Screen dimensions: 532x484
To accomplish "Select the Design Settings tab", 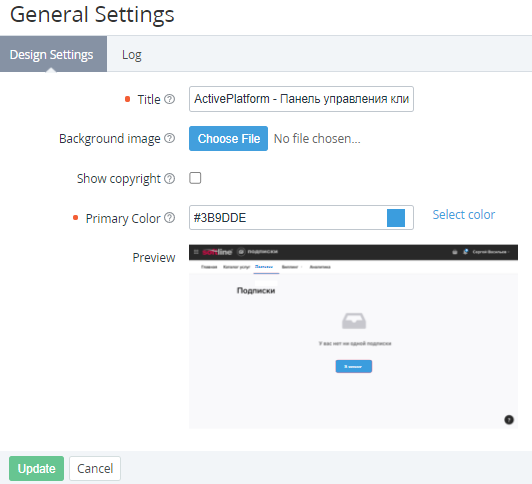I will pyautogui.click(x=51, y=54).
